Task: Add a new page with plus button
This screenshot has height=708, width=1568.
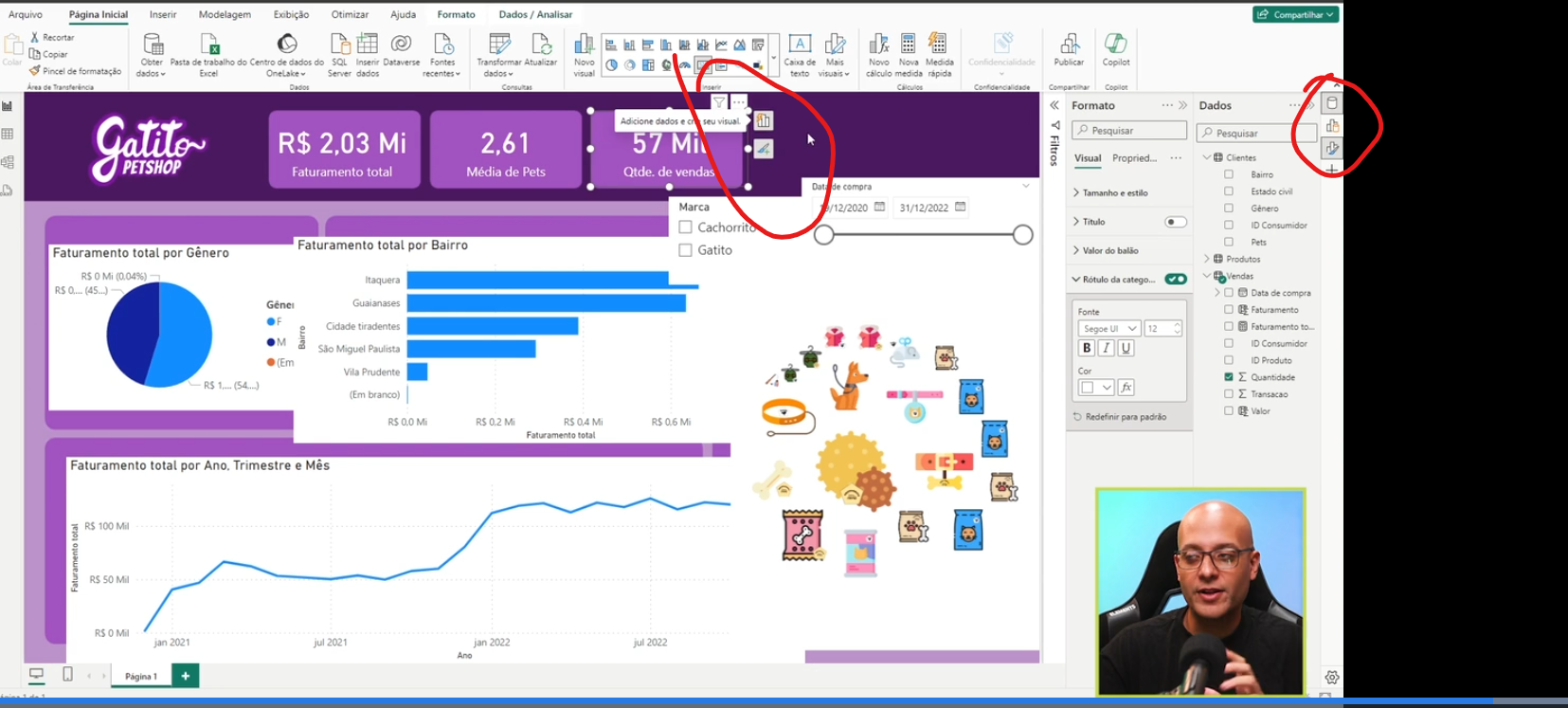Action: (x=186, y=676)
